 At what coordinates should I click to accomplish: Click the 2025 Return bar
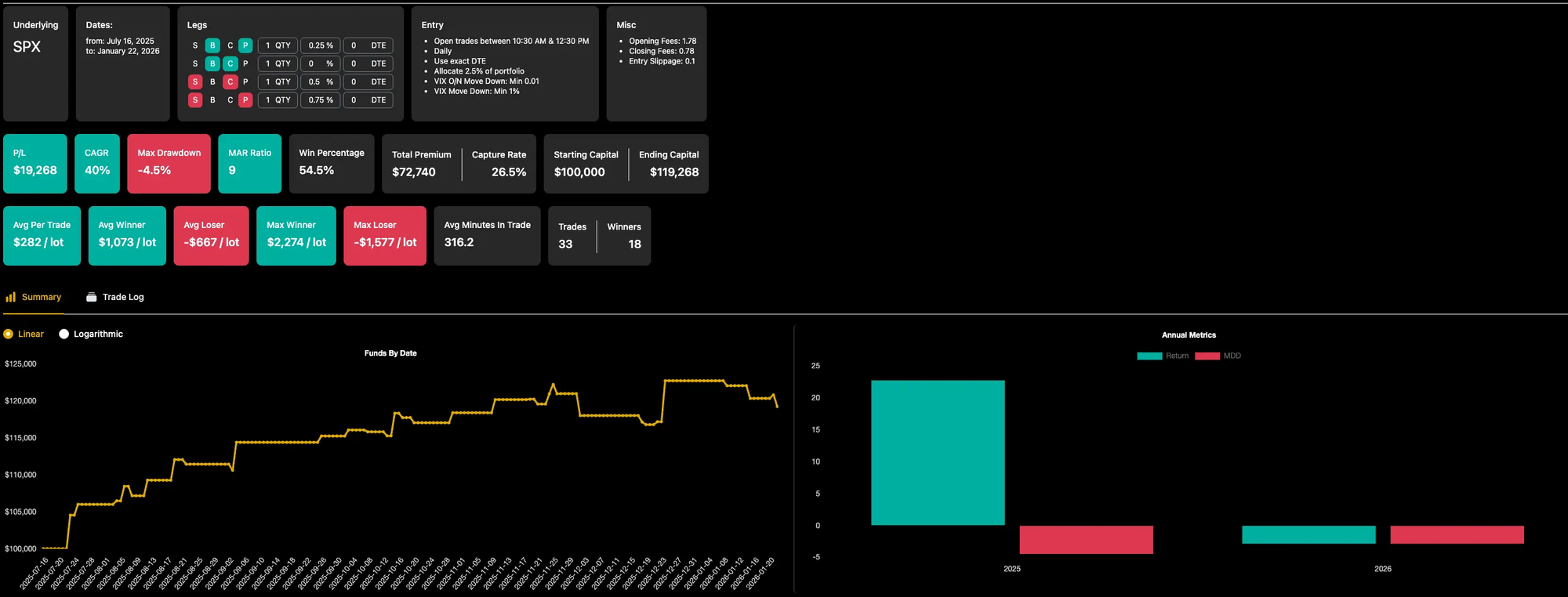click(938, 452)
